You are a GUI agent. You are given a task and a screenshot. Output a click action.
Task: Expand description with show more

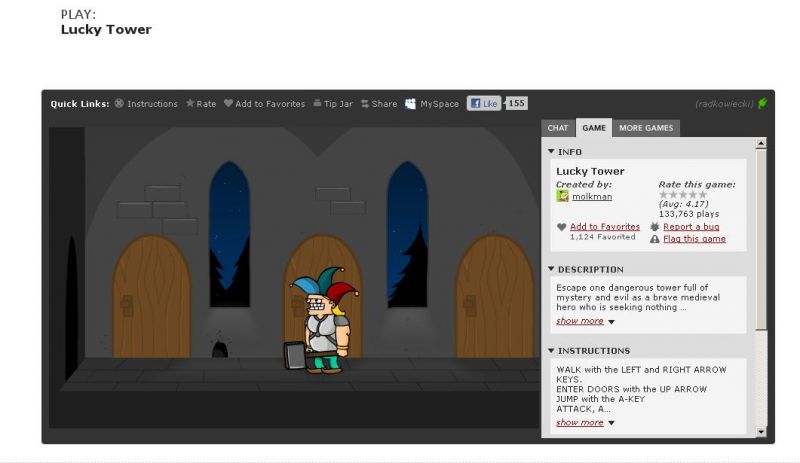click(x=580, y=321)
